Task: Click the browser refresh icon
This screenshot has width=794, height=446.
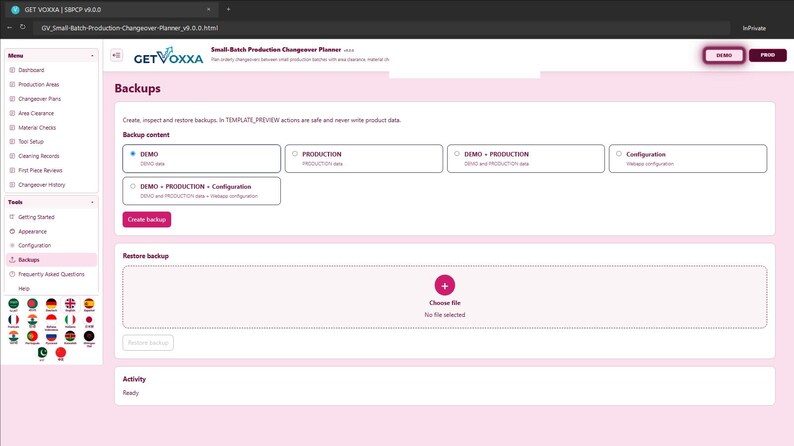Action: 23,27
